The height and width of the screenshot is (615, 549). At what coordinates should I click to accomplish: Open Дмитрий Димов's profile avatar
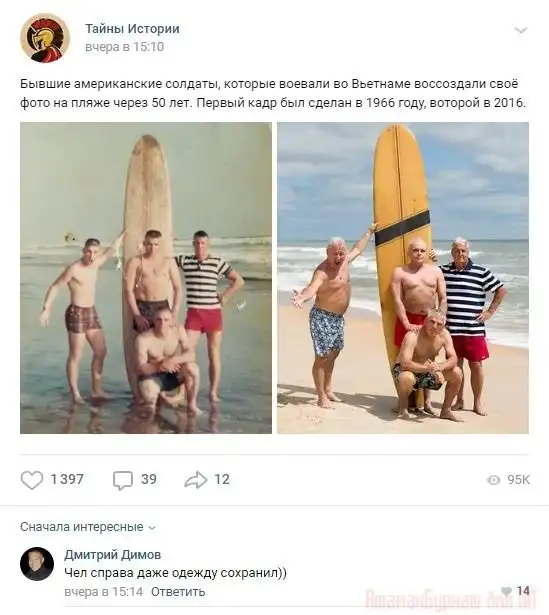(37, 564)
